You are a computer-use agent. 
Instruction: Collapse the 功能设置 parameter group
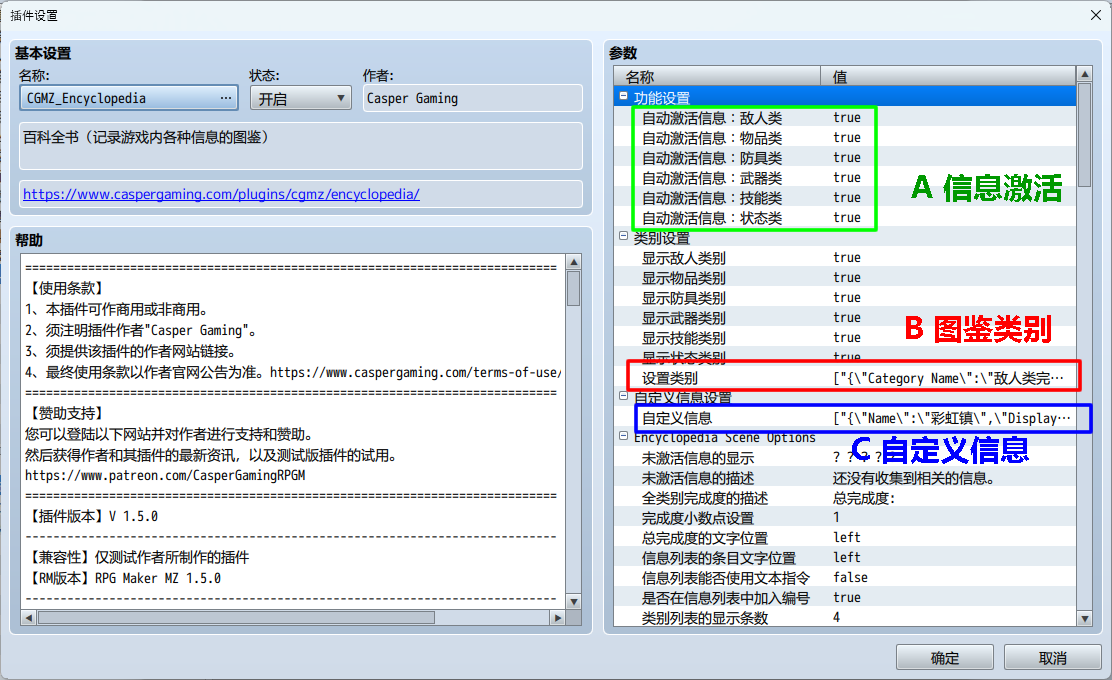tap(623, 96)
